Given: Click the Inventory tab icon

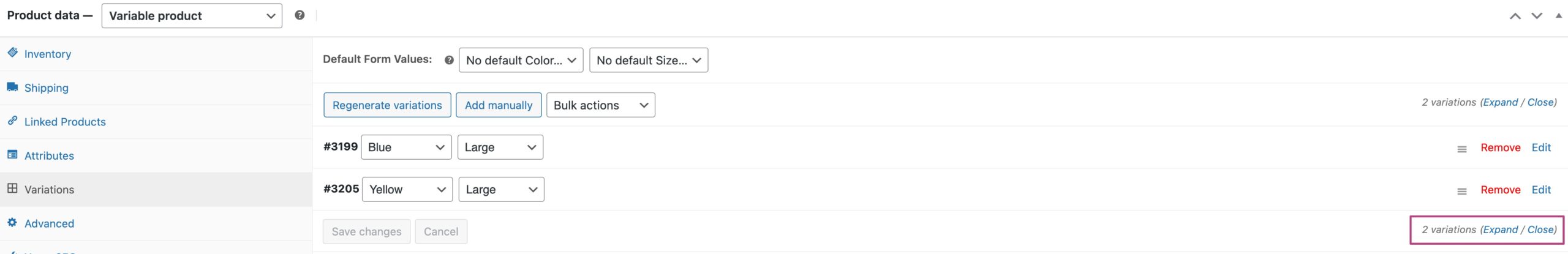Looking at the screenshot, I should click(x=12, y=53).
